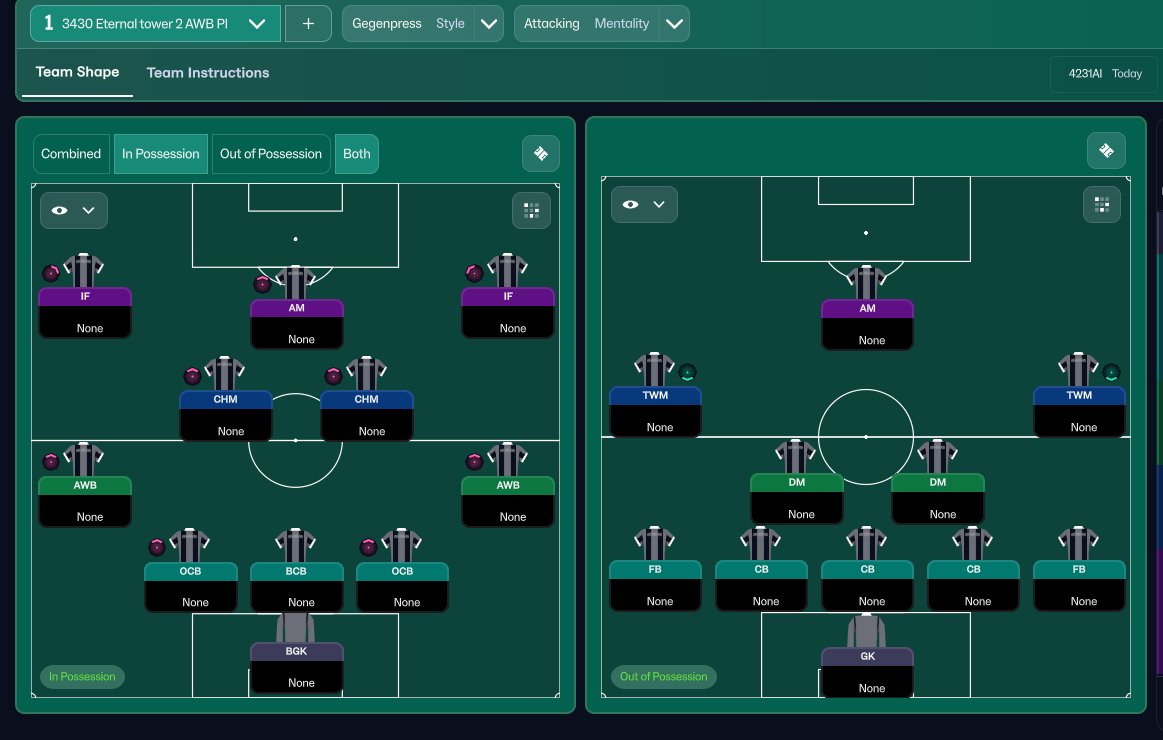Toggle the Combined view
The image size is (1163, 740).
(71, 153)
